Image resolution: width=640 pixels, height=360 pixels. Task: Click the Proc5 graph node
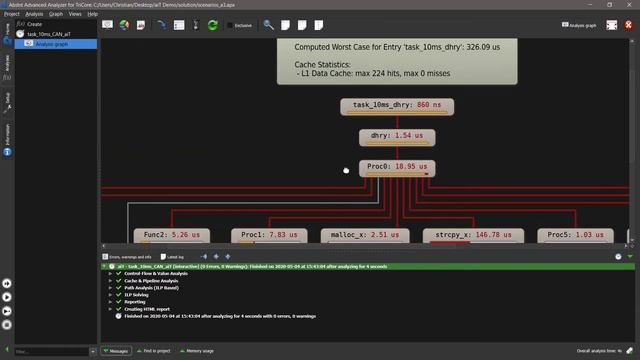pyautogui.click(x=576, y=236)
